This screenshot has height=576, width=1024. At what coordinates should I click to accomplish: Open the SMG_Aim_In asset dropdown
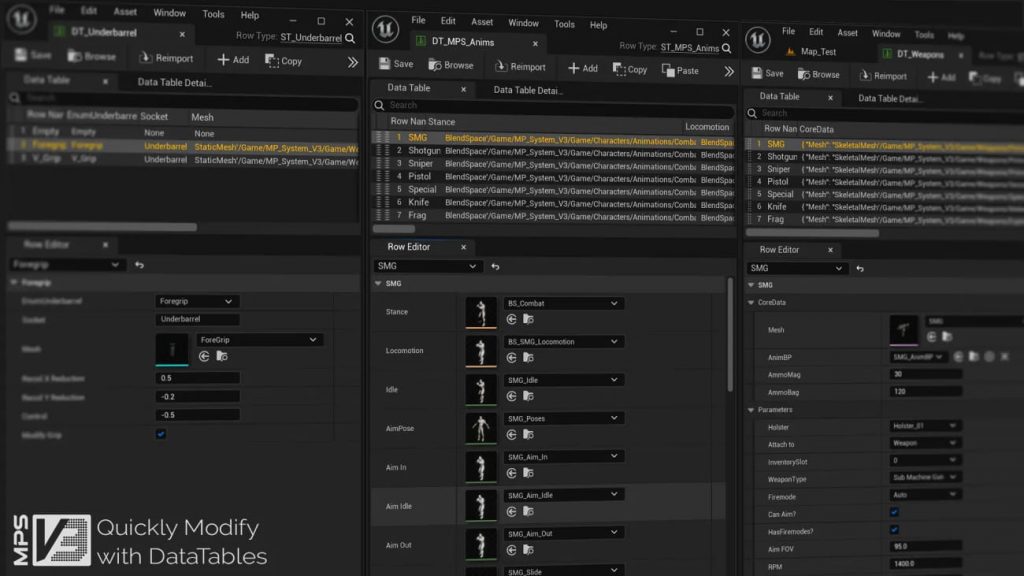click(x=562, y=456)
